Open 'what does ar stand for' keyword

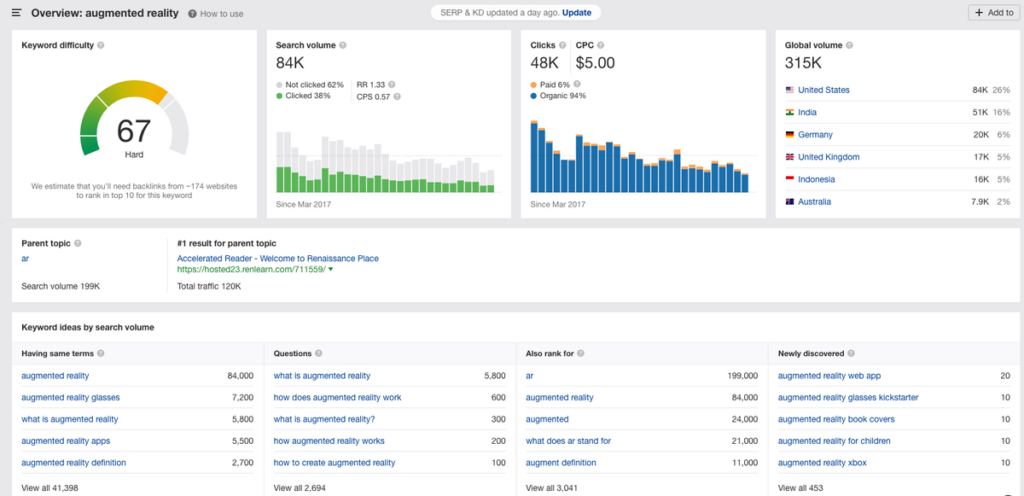point(568,441)
